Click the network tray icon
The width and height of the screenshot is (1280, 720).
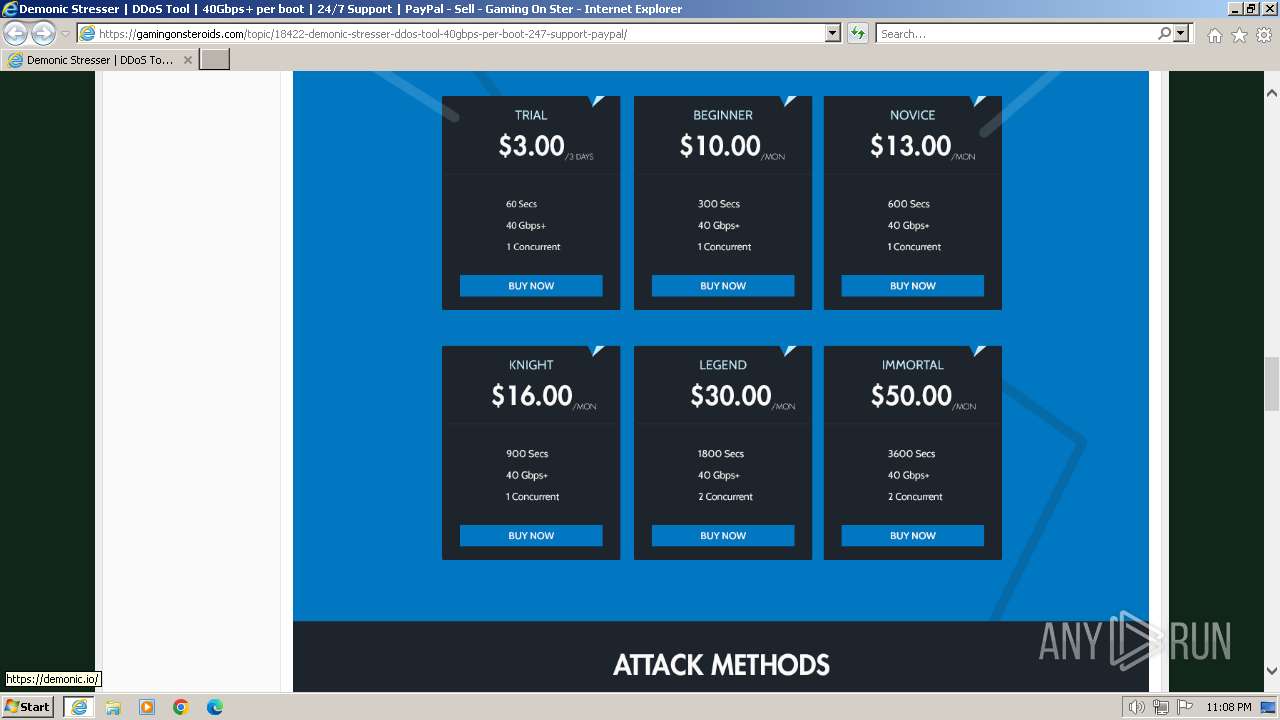[x=1161, y=707]
